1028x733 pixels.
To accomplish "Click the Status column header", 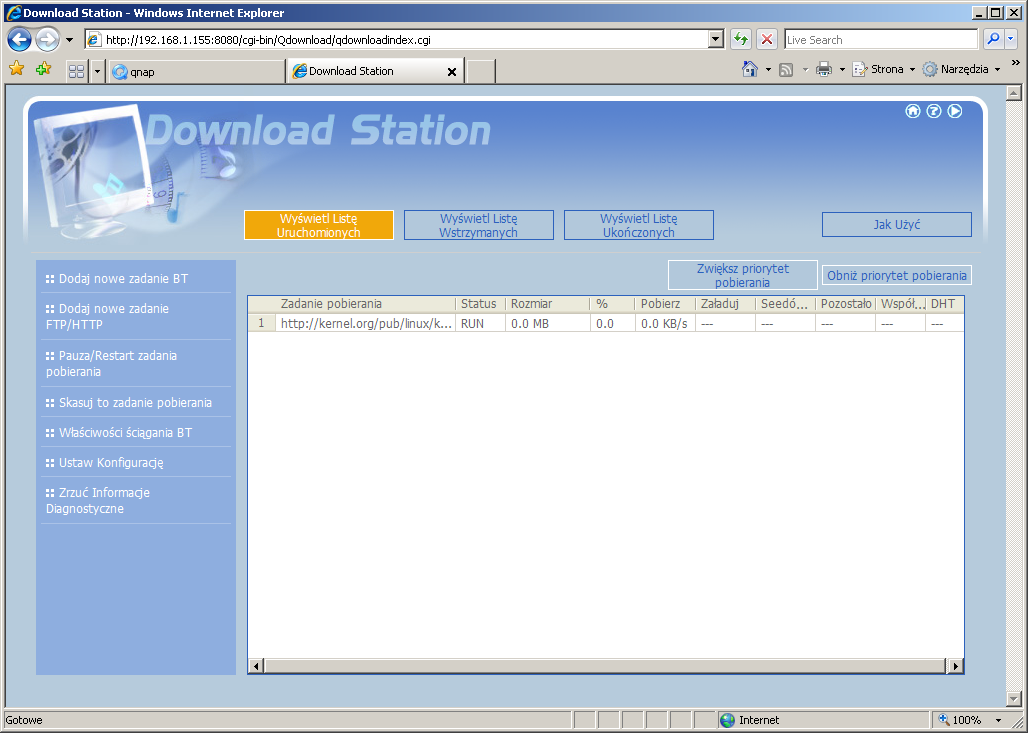I will (480, 304).
